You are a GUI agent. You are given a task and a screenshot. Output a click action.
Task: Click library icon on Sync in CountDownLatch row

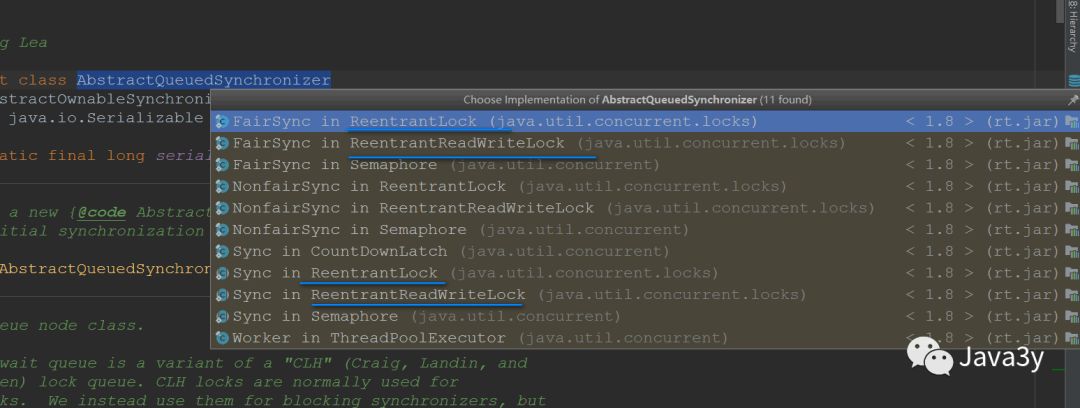click(x=1072, y=252)
